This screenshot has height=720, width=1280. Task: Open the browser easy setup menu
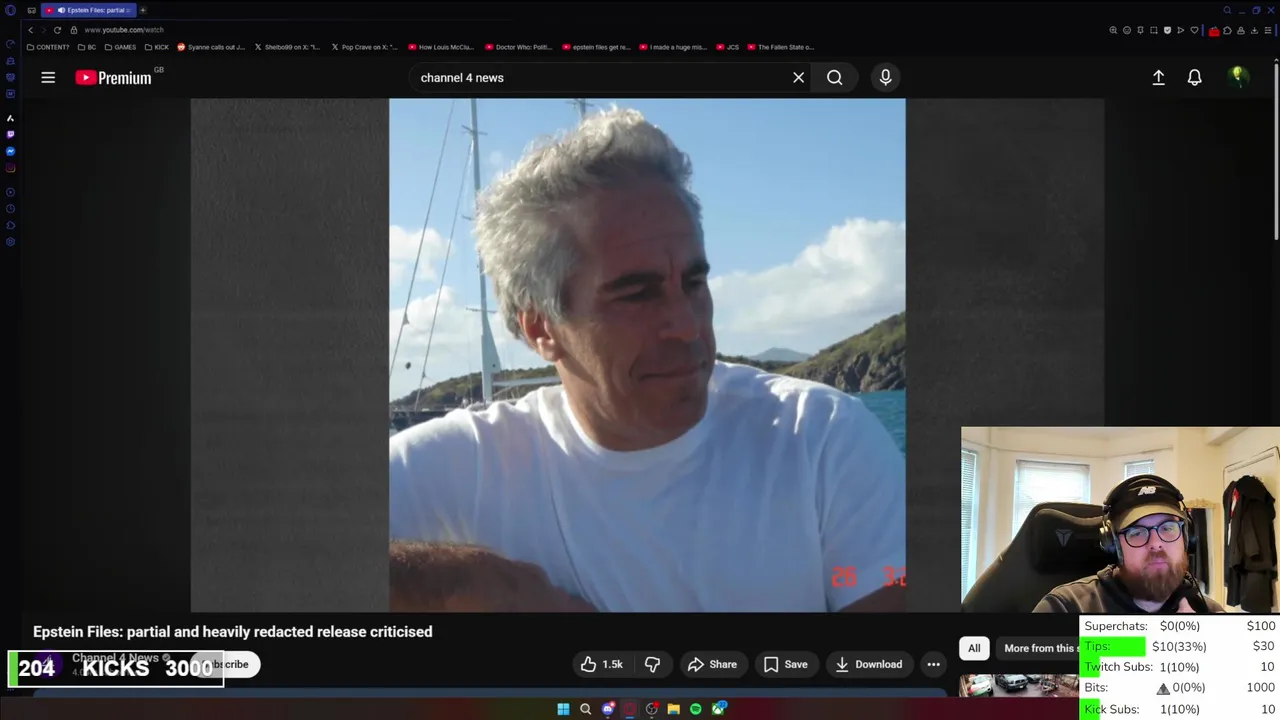tap(1268, 30)
